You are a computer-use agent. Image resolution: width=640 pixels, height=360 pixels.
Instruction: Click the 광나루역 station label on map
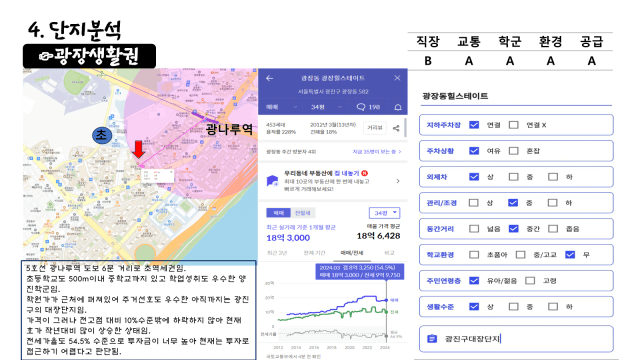click(229, 129)
